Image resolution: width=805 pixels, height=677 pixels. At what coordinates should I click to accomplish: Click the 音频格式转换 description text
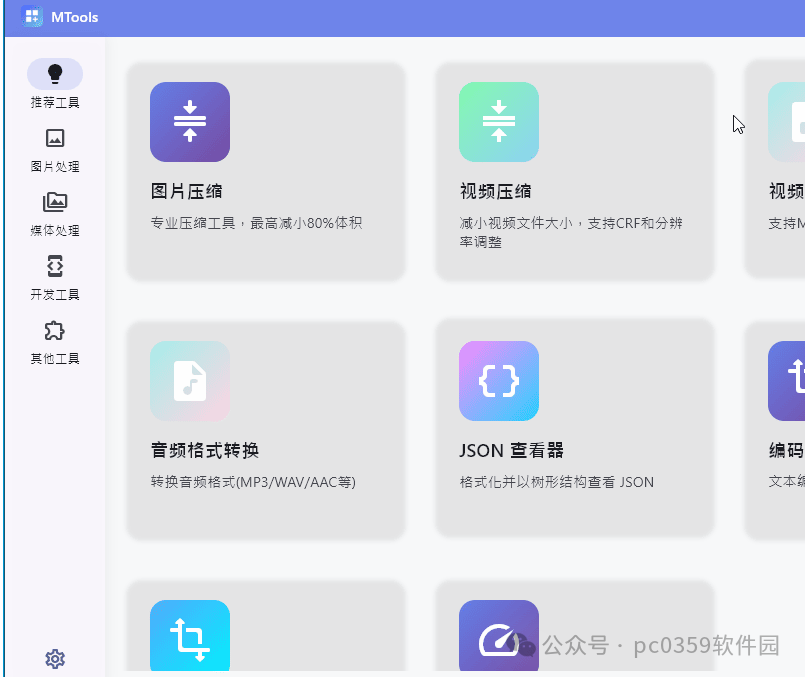click(253, 482)
